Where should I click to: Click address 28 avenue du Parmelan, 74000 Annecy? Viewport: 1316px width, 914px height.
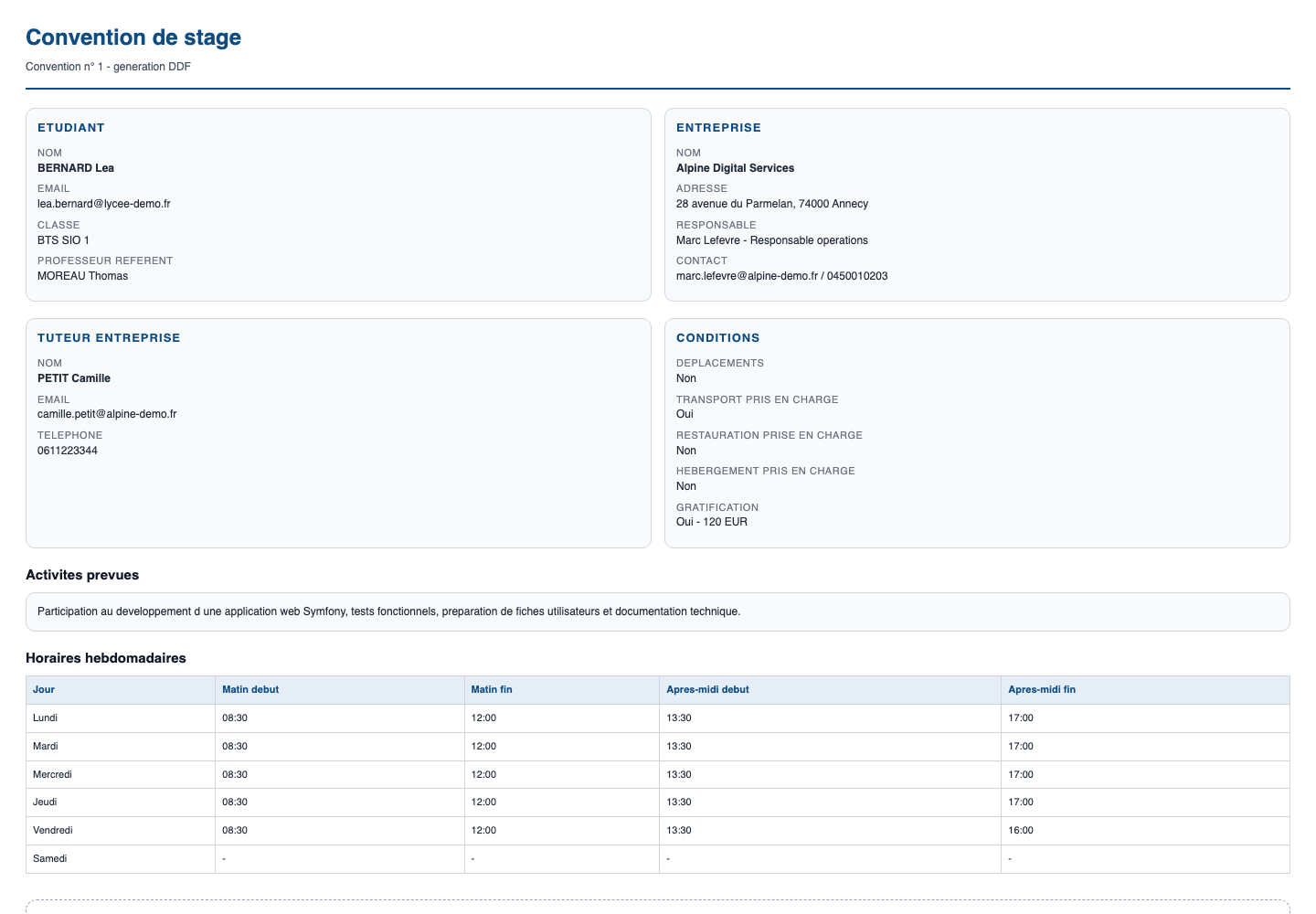(772, 204)
